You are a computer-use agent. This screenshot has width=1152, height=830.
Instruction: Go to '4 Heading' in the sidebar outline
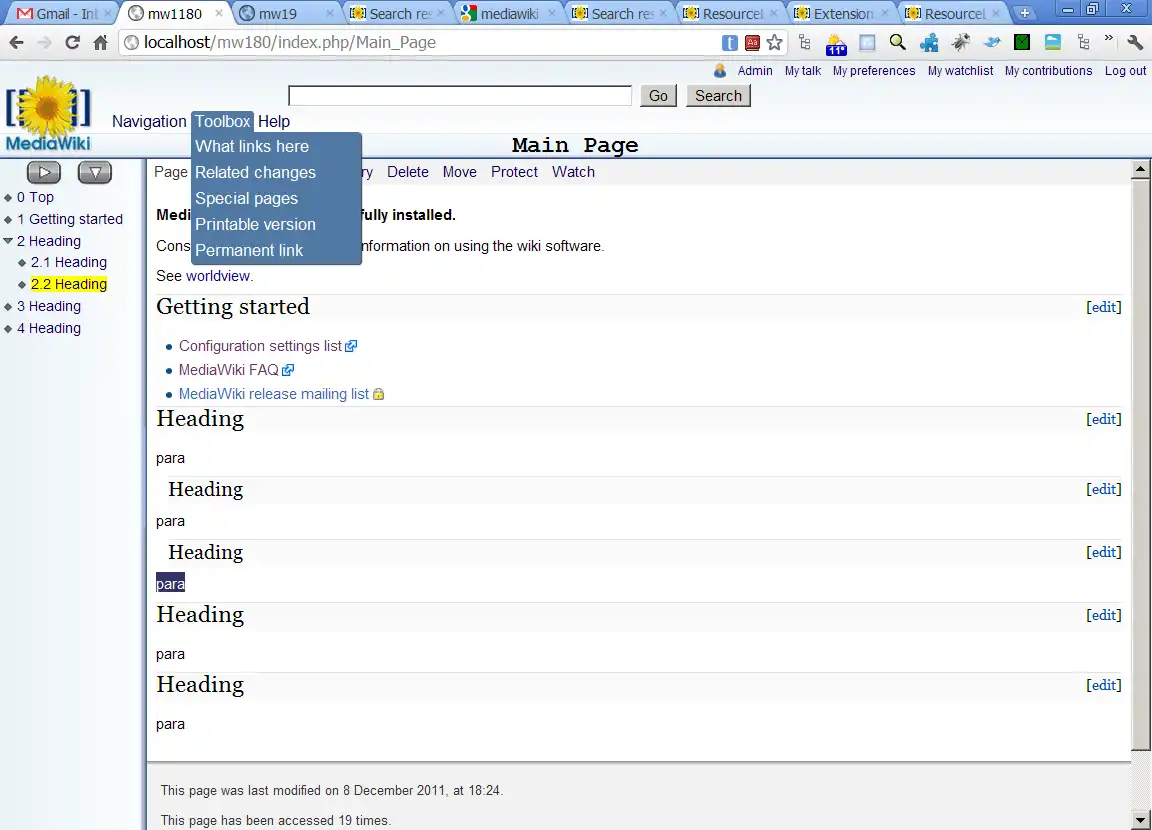[48, 328]
